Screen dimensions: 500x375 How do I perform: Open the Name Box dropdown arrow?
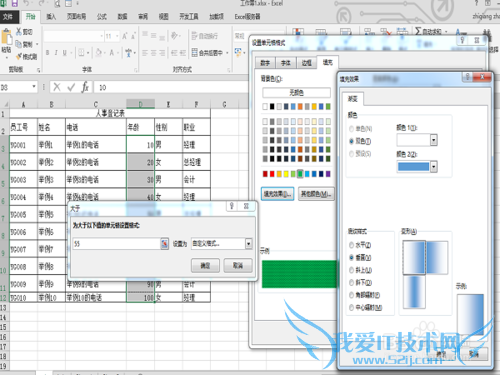[x=34, y=87]
